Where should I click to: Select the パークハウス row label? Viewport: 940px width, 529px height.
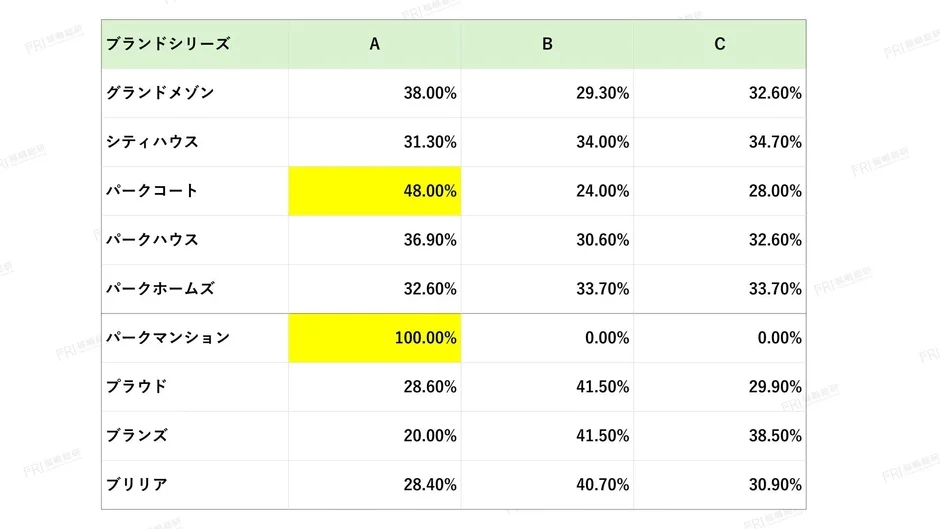click(152, 240)
